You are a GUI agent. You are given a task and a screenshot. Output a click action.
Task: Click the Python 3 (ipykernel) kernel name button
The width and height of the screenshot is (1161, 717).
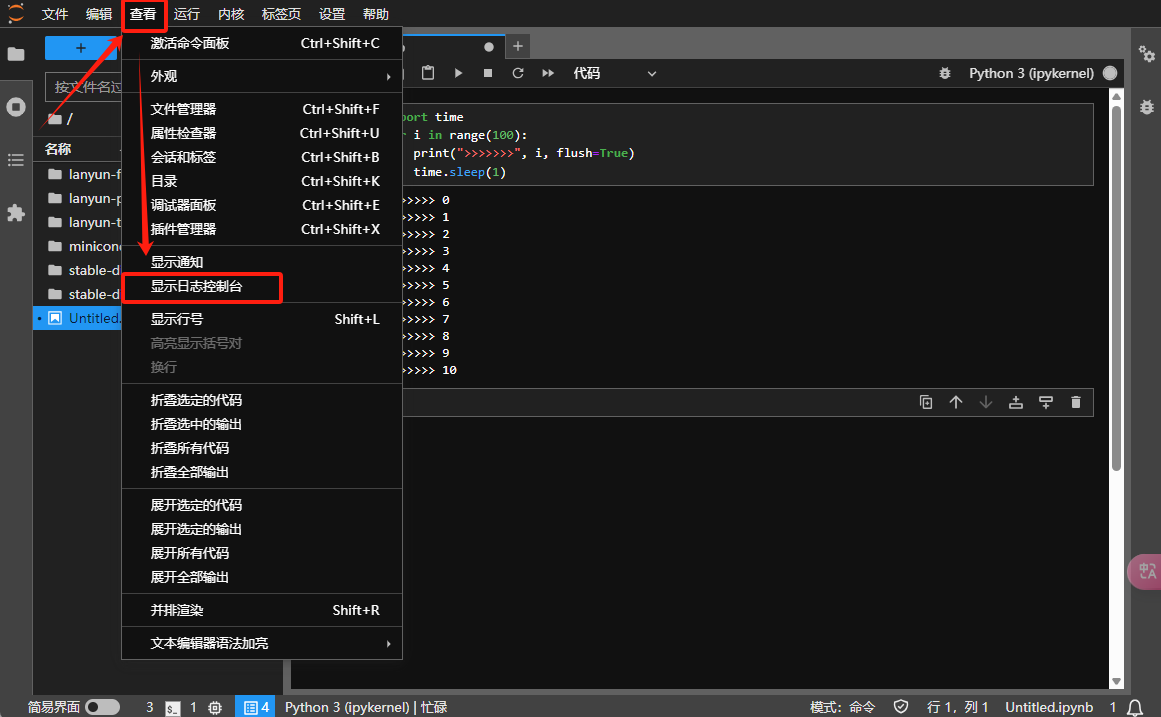tap(1030, 73)
